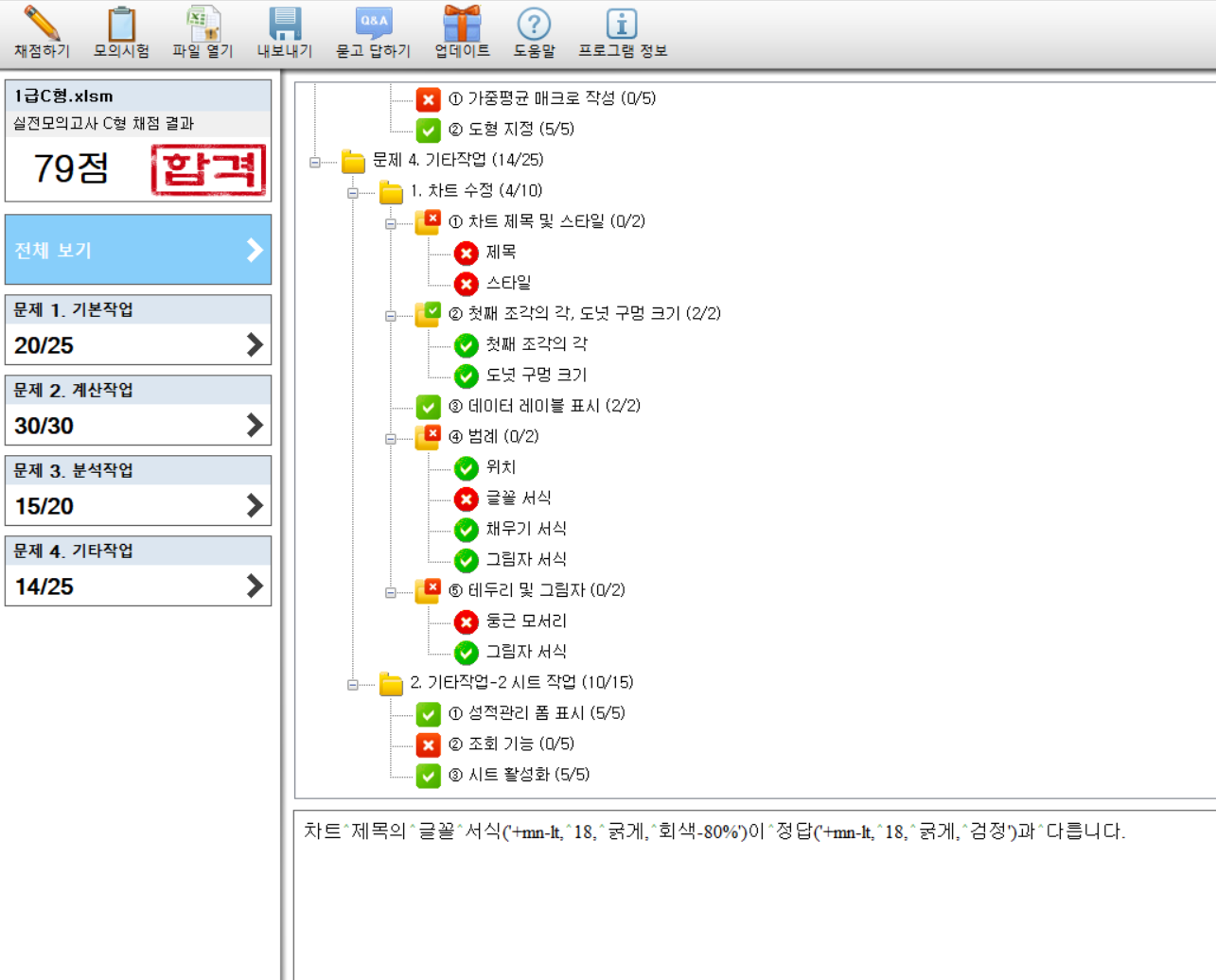Image resolution: width=1216 pixels, height=980 pixels.
Task: Open the 문제 3. 분석작업 score section
Action: tap(138, 491)
